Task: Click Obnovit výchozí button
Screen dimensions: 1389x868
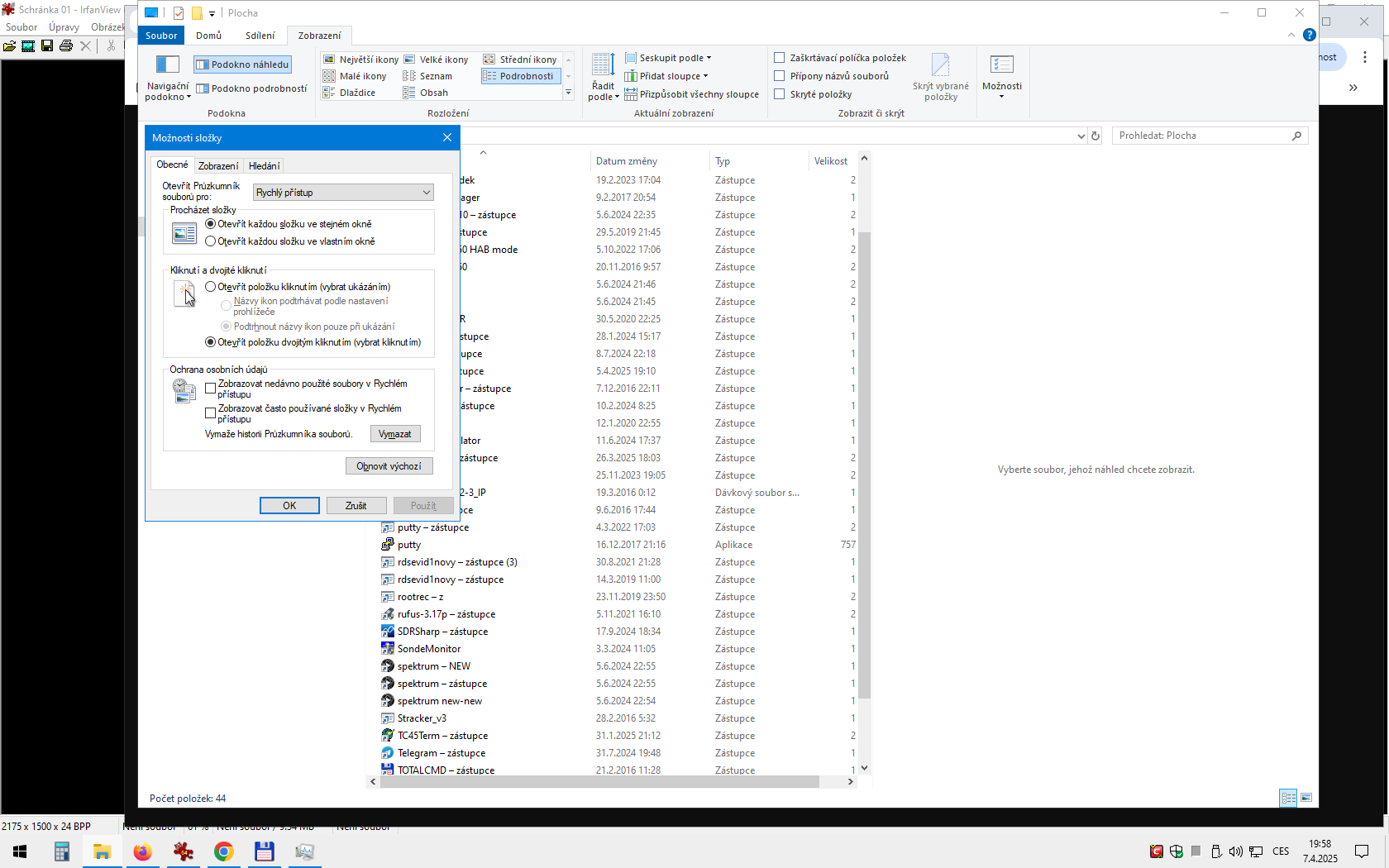Action: point(389,466)
